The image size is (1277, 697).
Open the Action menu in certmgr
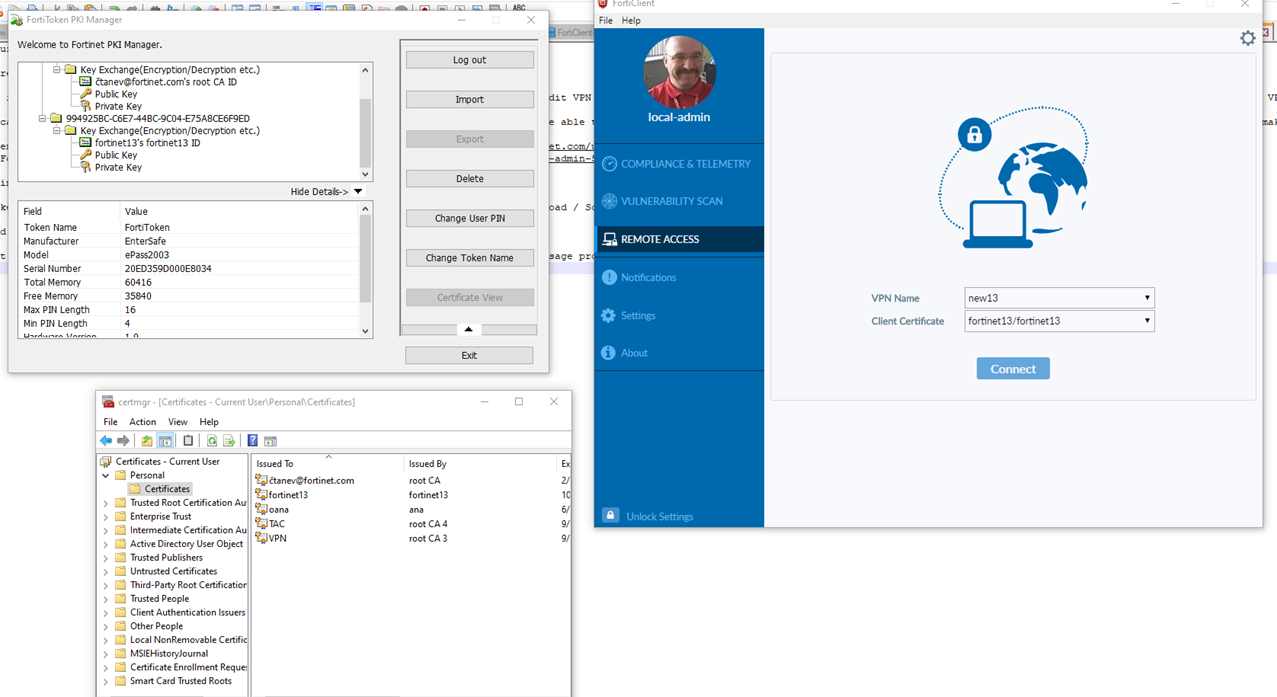142,422
